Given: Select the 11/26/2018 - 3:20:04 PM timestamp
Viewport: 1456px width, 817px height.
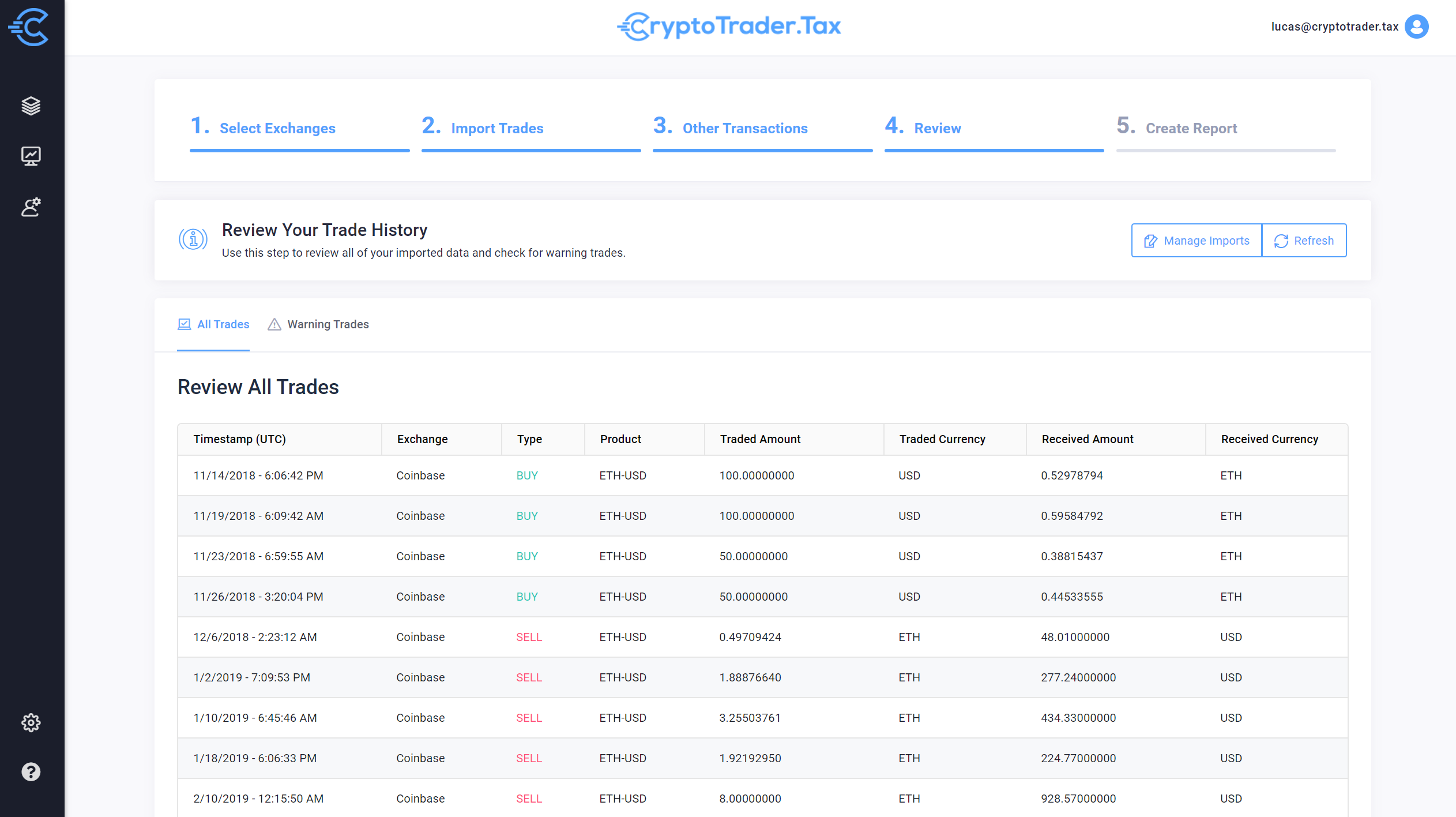Looking at the screenshot, I should tap(258, 597).
